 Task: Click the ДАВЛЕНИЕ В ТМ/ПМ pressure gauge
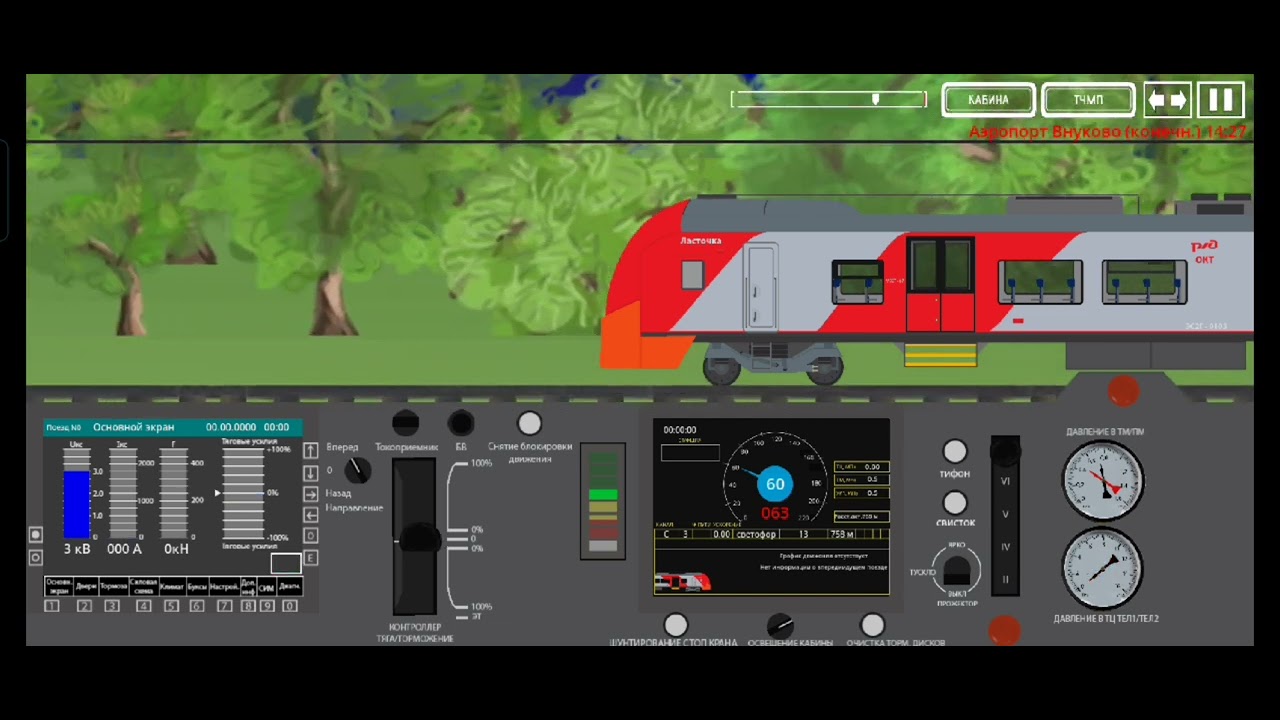(1103, 481)
